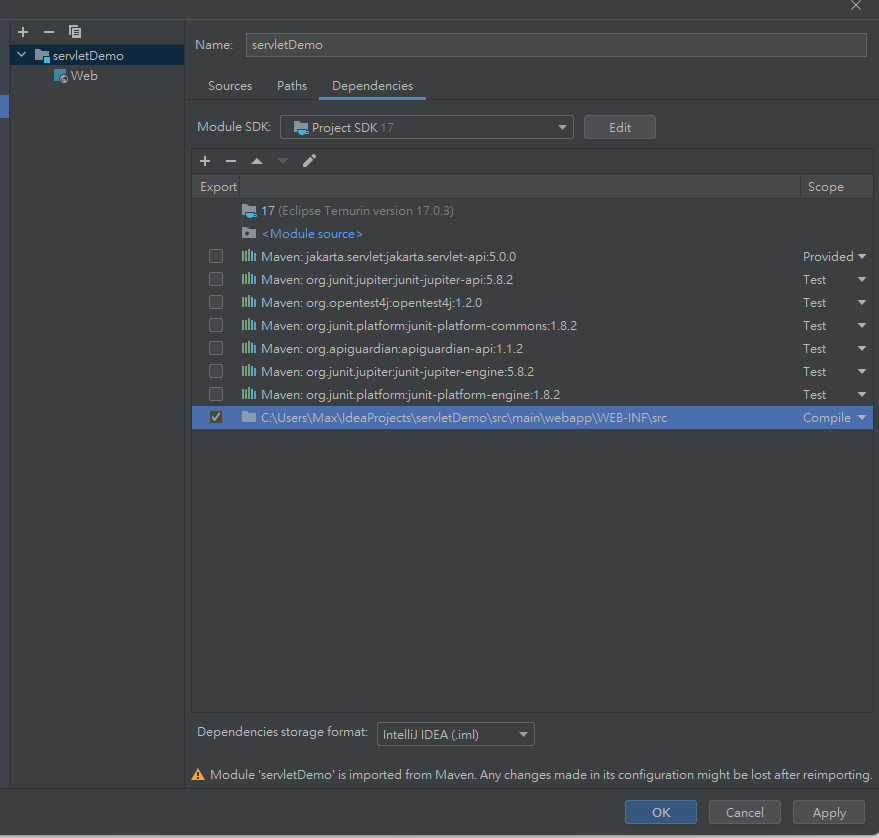Click library icon of apiguardian-api
This screenshot has height=838, width=879.
coord(249,348)
